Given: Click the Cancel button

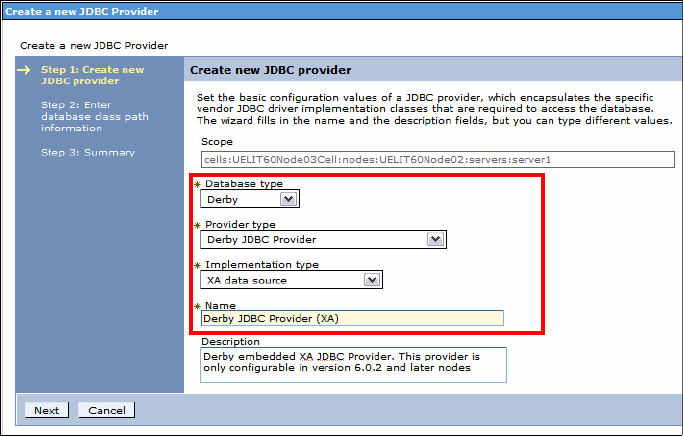Looking at the screenshot, I should tap(107, 410).
